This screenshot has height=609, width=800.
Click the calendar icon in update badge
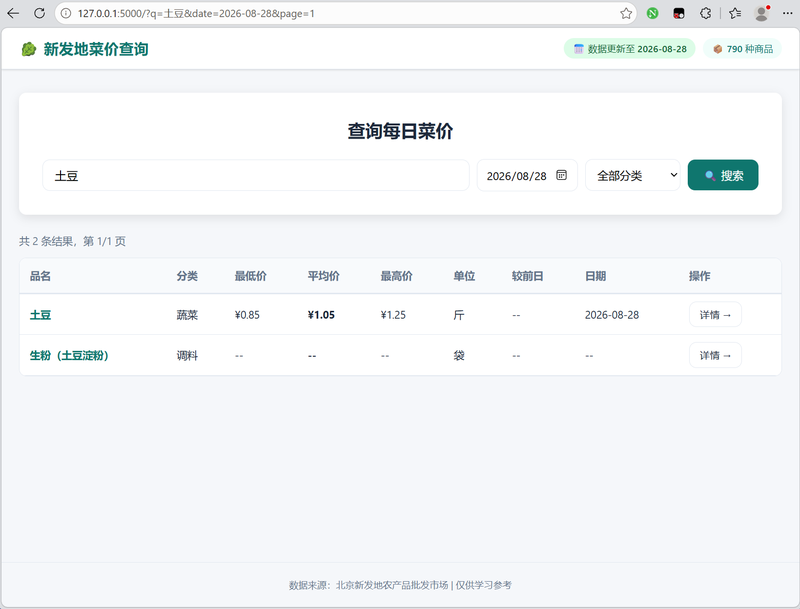coord(578,49)
